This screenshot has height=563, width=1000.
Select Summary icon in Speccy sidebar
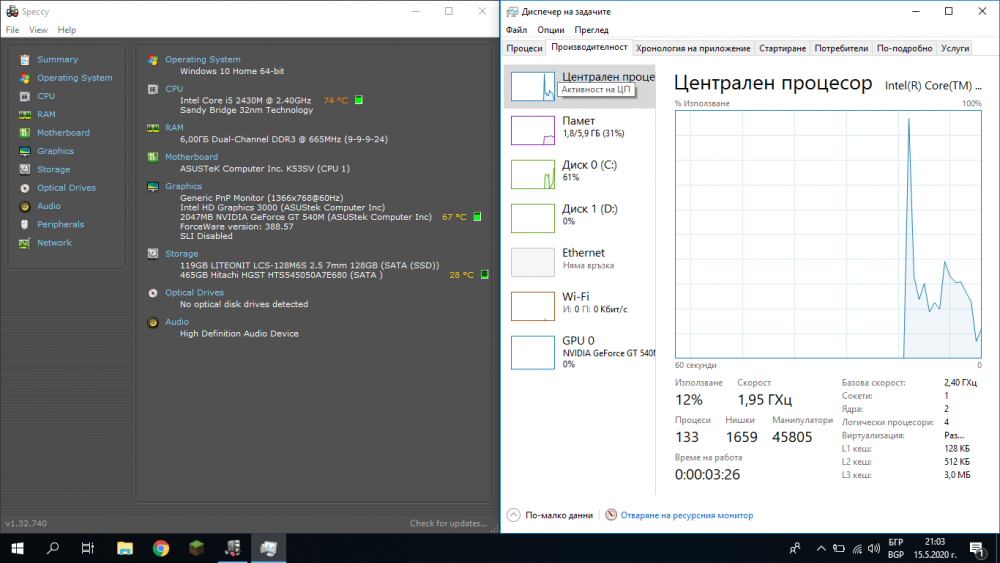pos(24,59)
